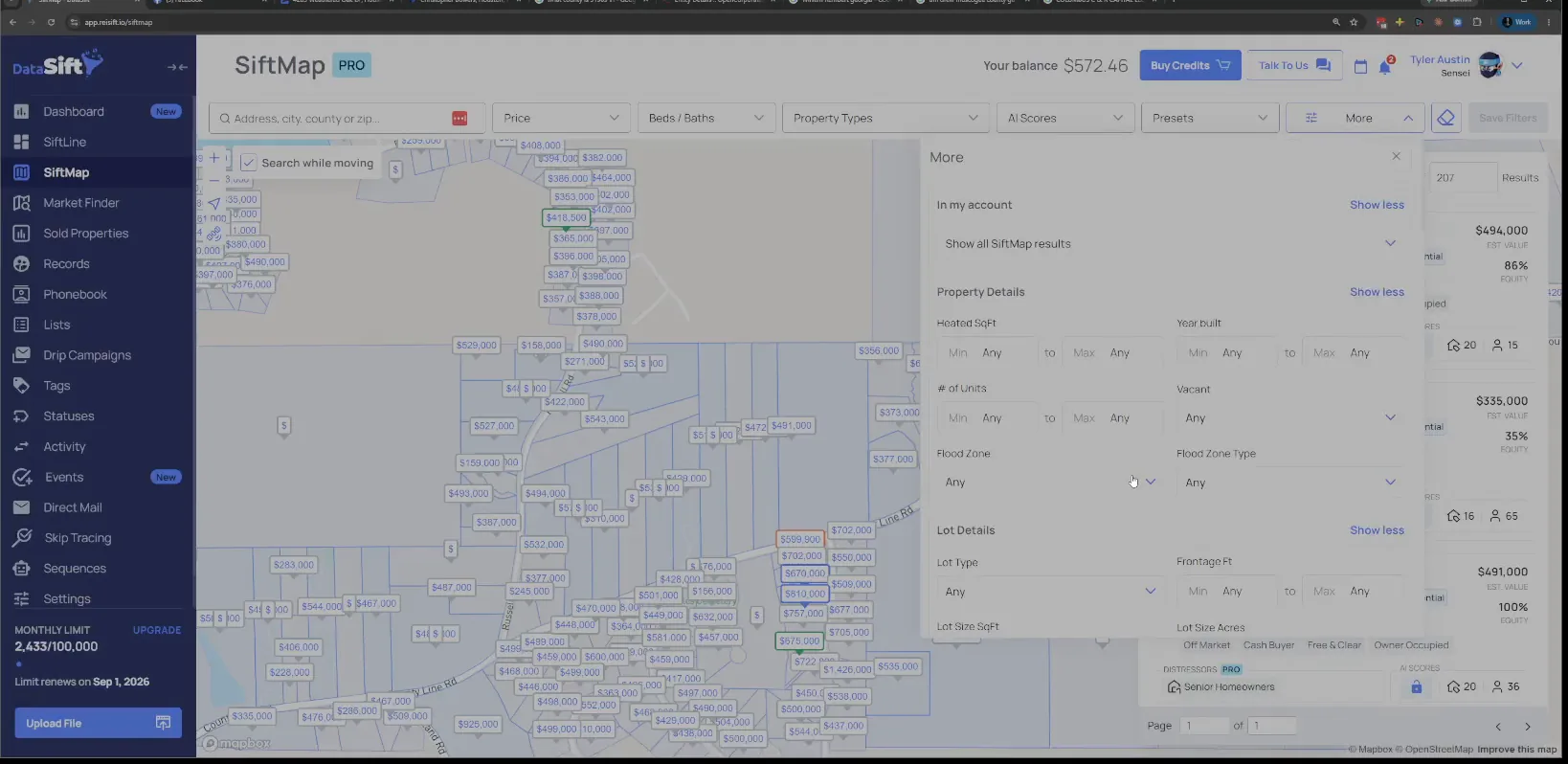This screenshot has width=1568, height=764.
Task: Click the eraser clear-filters icon
Action: pos(1446,118)
